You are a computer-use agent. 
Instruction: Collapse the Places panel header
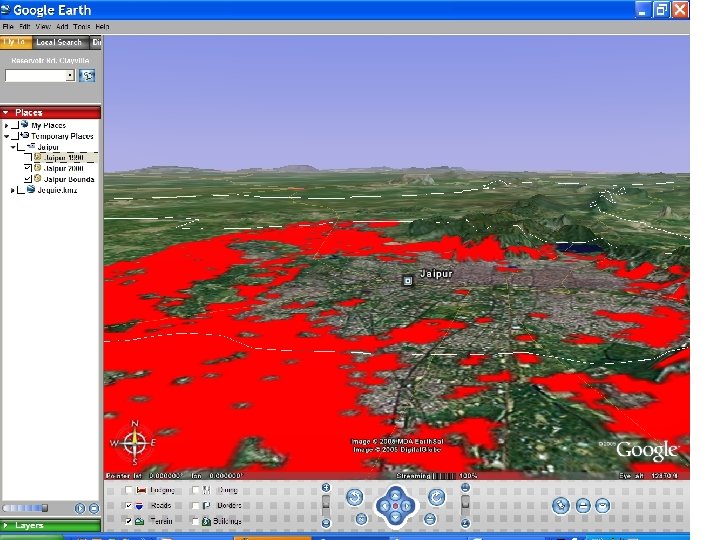click(51, 112)
